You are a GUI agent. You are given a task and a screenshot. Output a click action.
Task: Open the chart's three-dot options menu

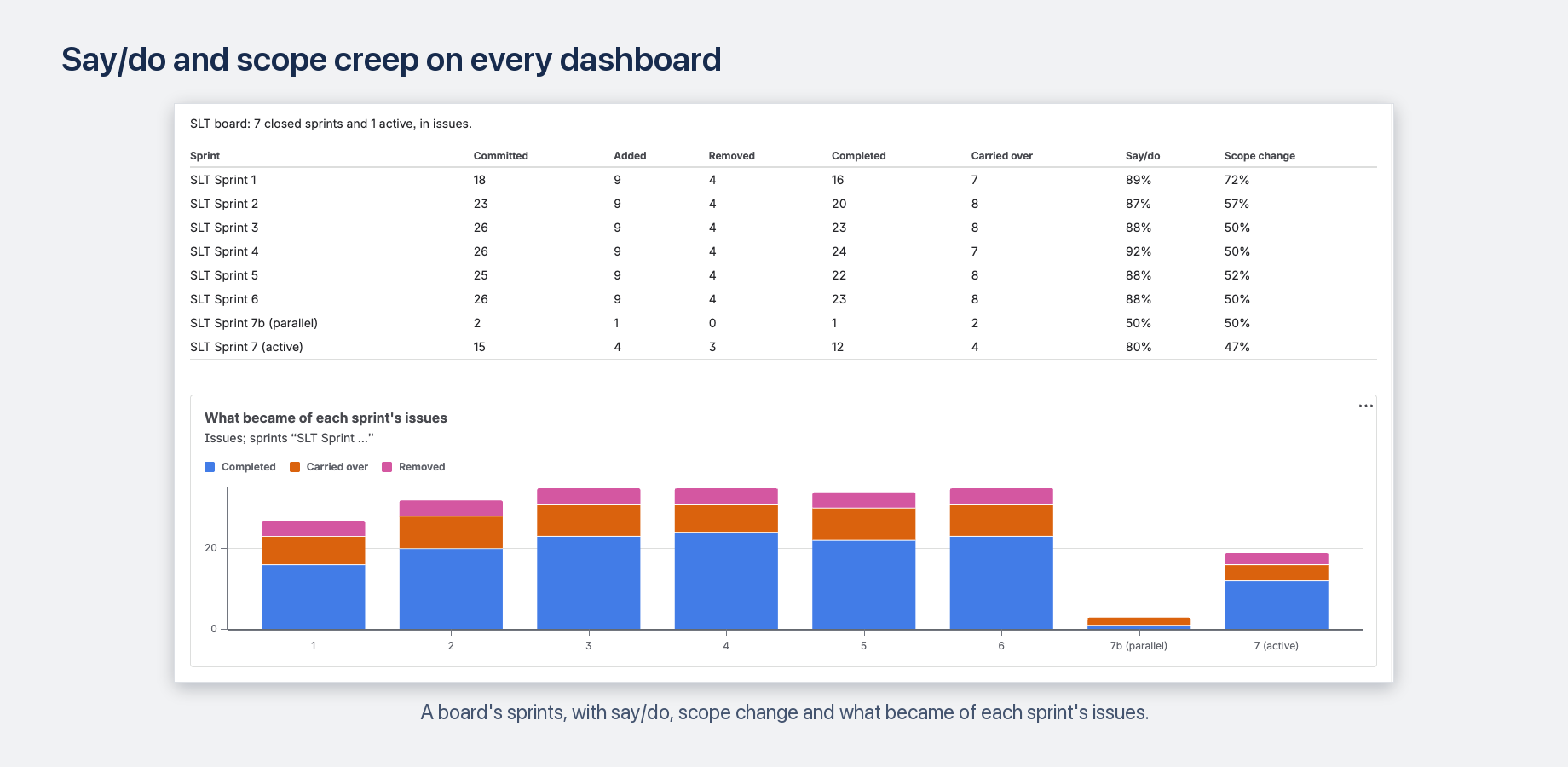pyautogui.click(x=1365, y=406)
